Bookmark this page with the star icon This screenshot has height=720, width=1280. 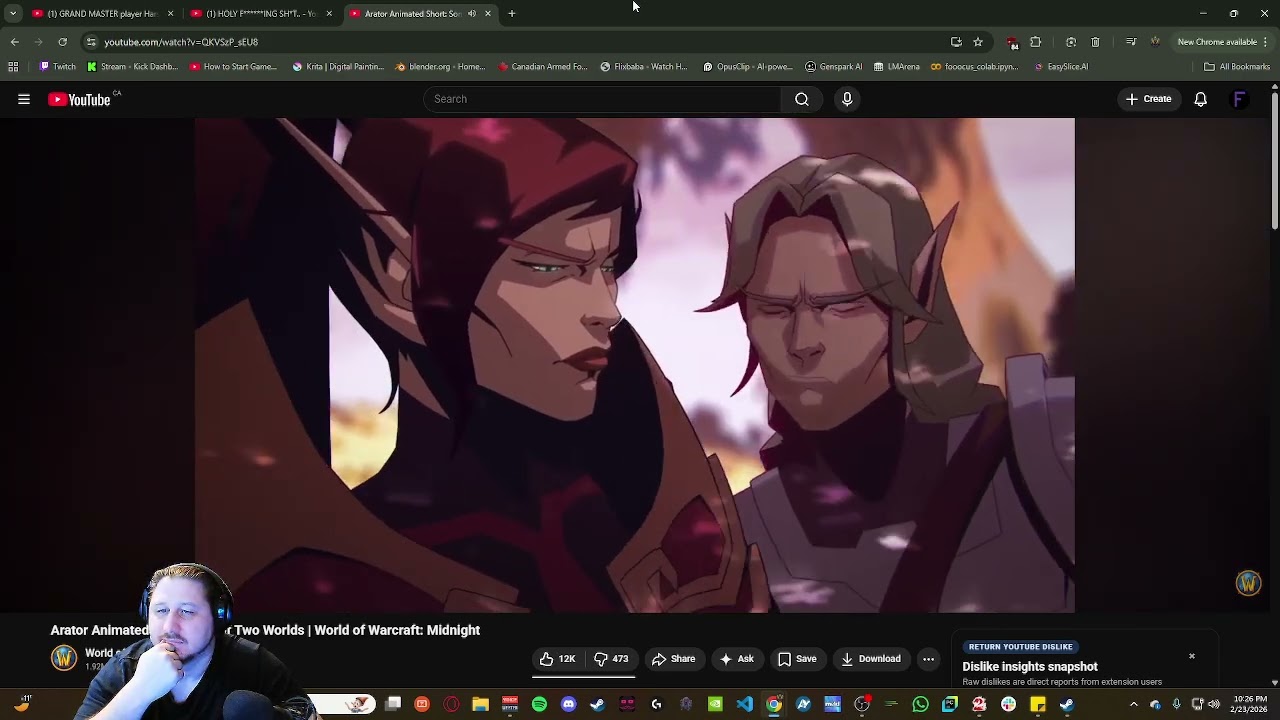(978, 42)
